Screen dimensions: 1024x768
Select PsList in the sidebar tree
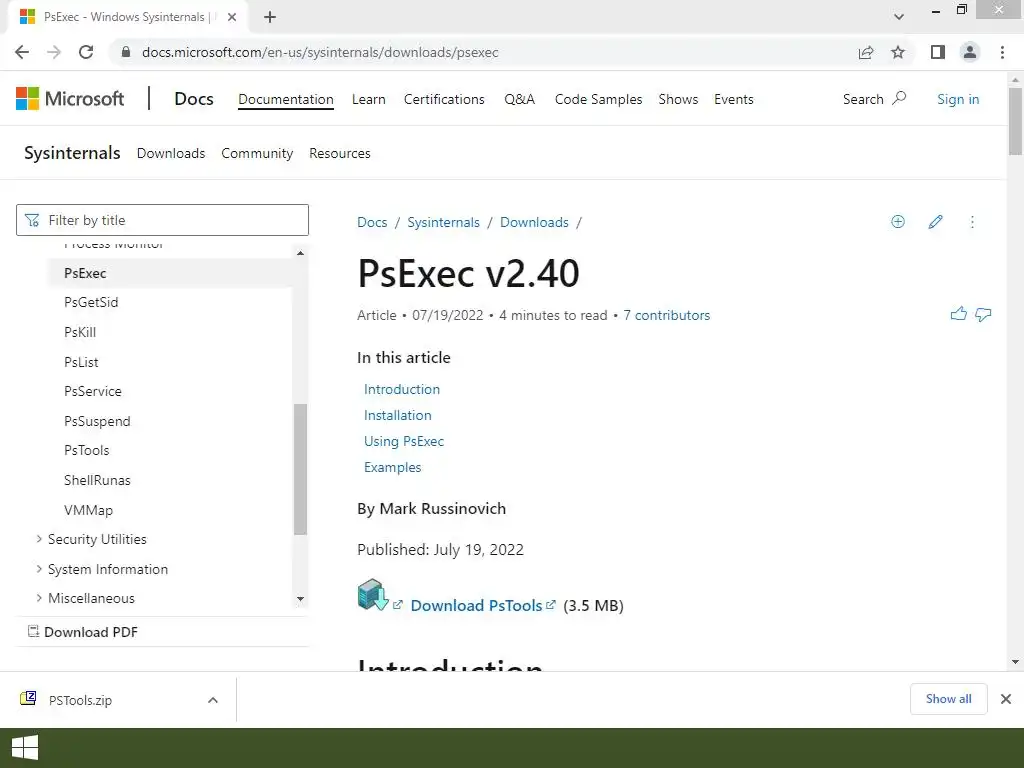pyautogui.click(x=81, y=362)
